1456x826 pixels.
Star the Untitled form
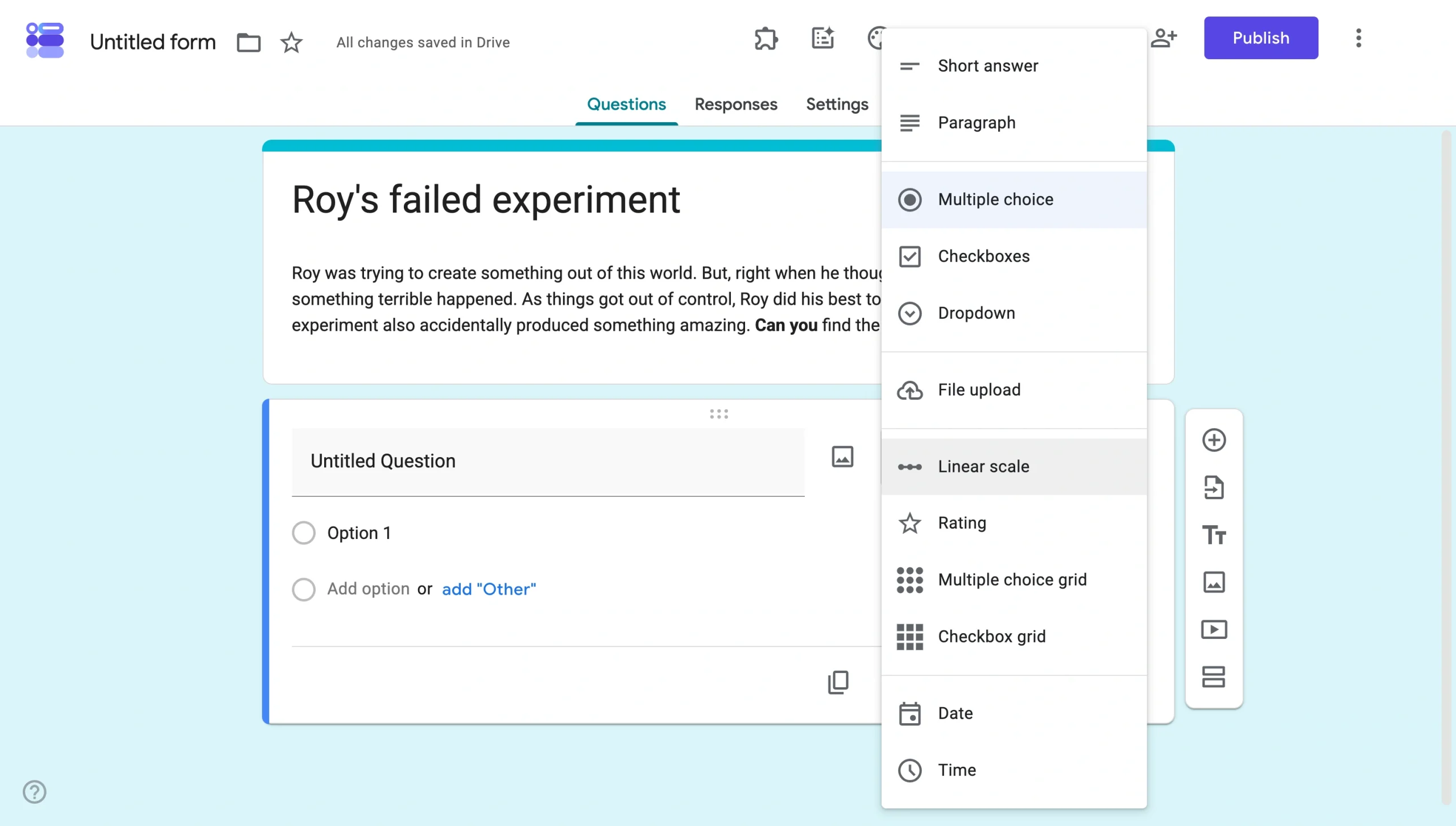pyautogui.click(x=291, y=42)
